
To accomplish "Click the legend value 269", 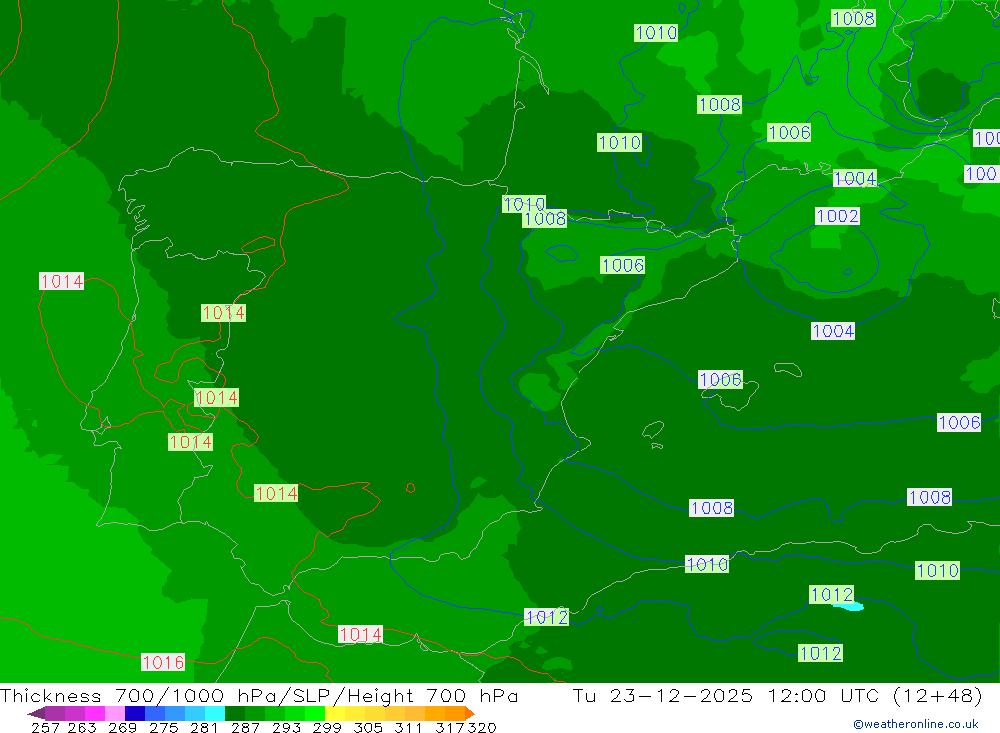I will pyautogui.click(x=122, y=727).
